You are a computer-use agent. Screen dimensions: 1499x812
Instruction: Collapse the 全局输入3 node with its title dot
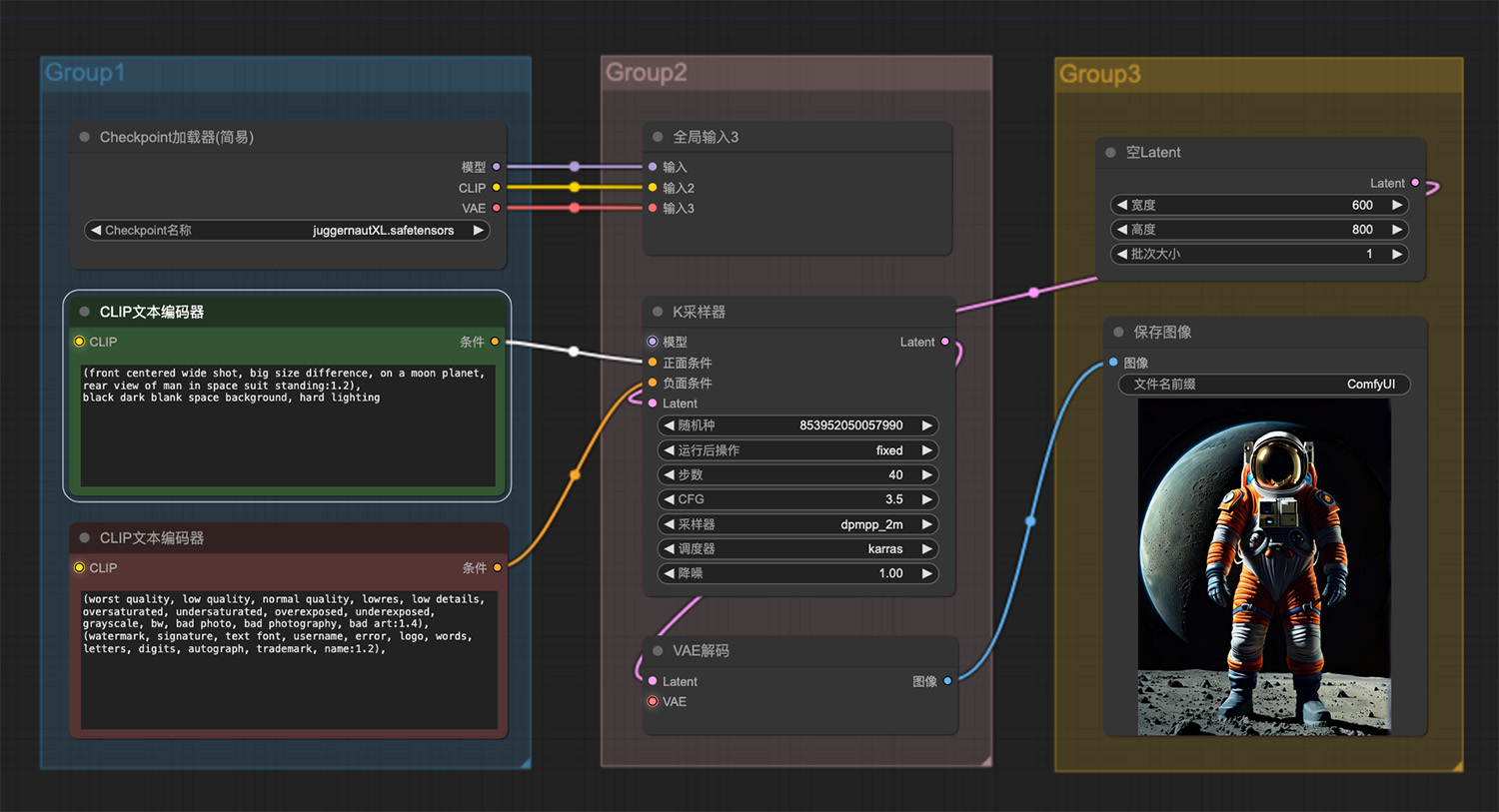[x=658, y=137]
